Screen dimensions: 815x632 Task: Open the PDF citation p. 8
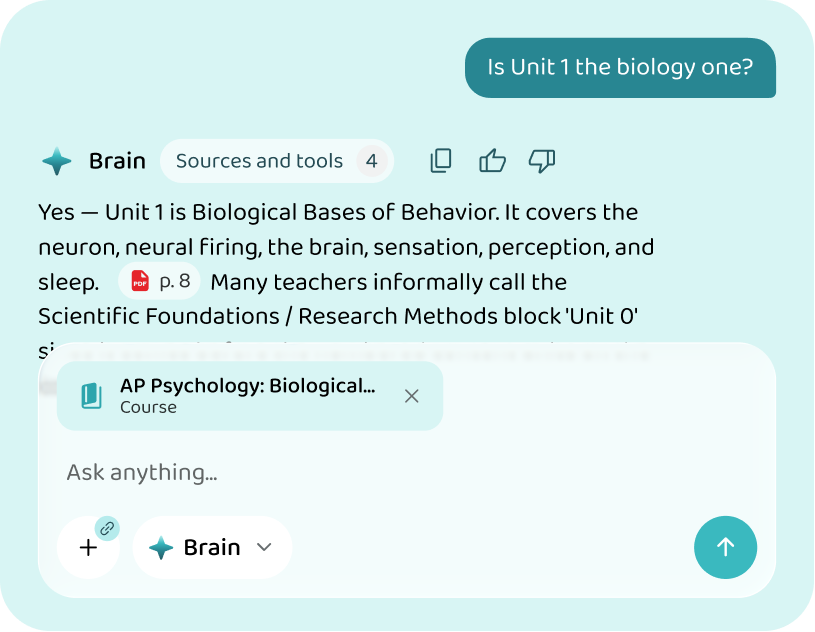coord(159,281)
